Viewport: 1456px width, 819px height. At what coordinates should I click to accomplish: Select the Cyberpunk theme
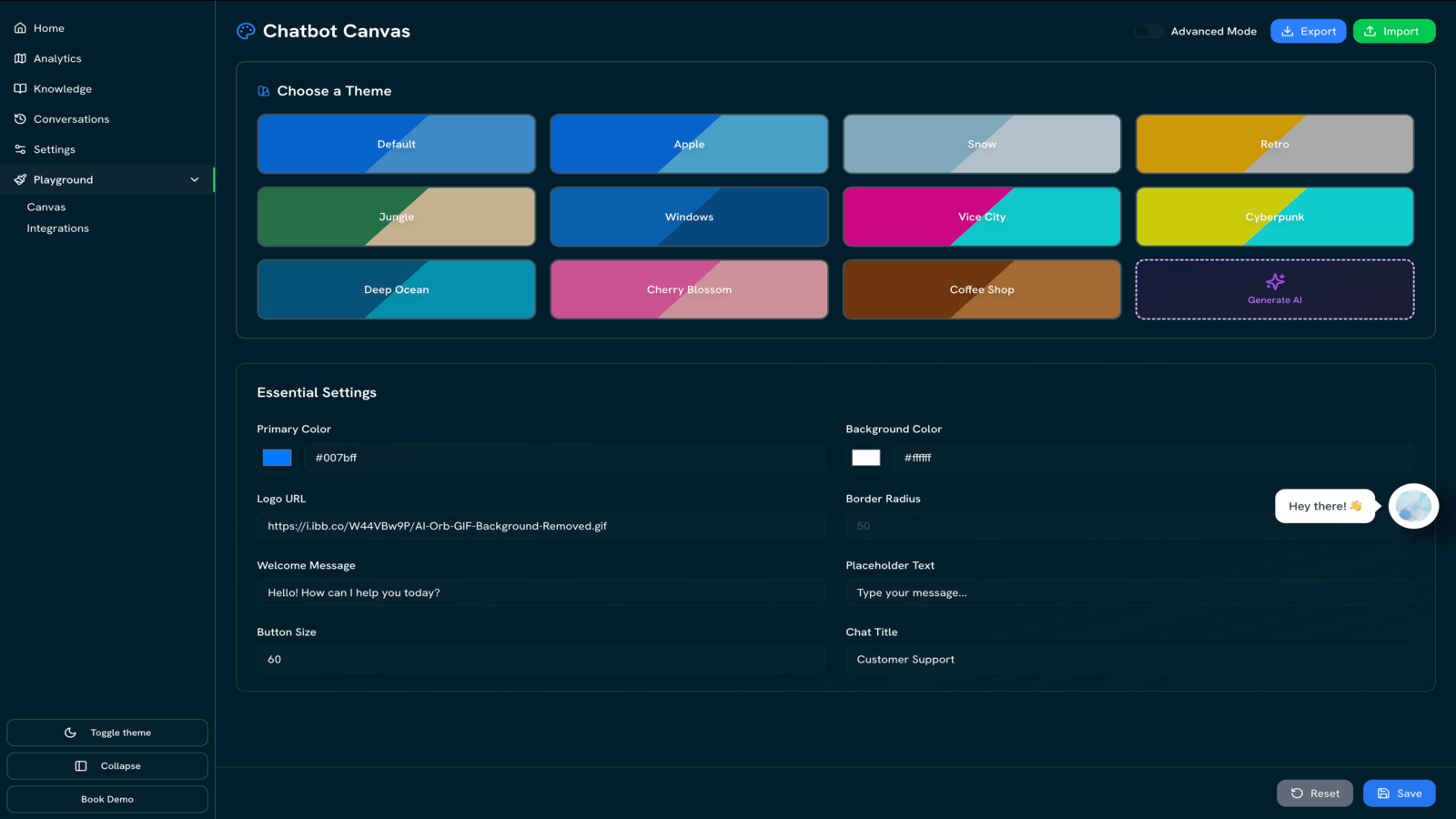(x=1274, y=217)
